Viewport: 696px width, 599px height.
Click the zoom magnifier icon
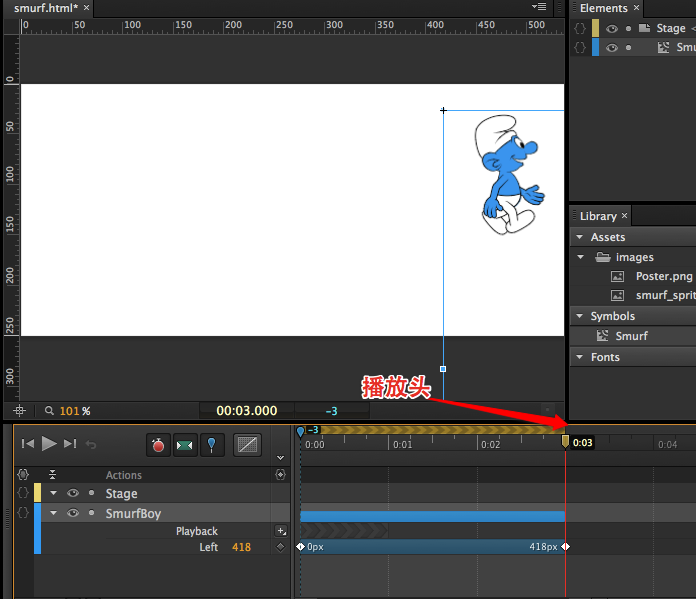[x=49, y=411]
